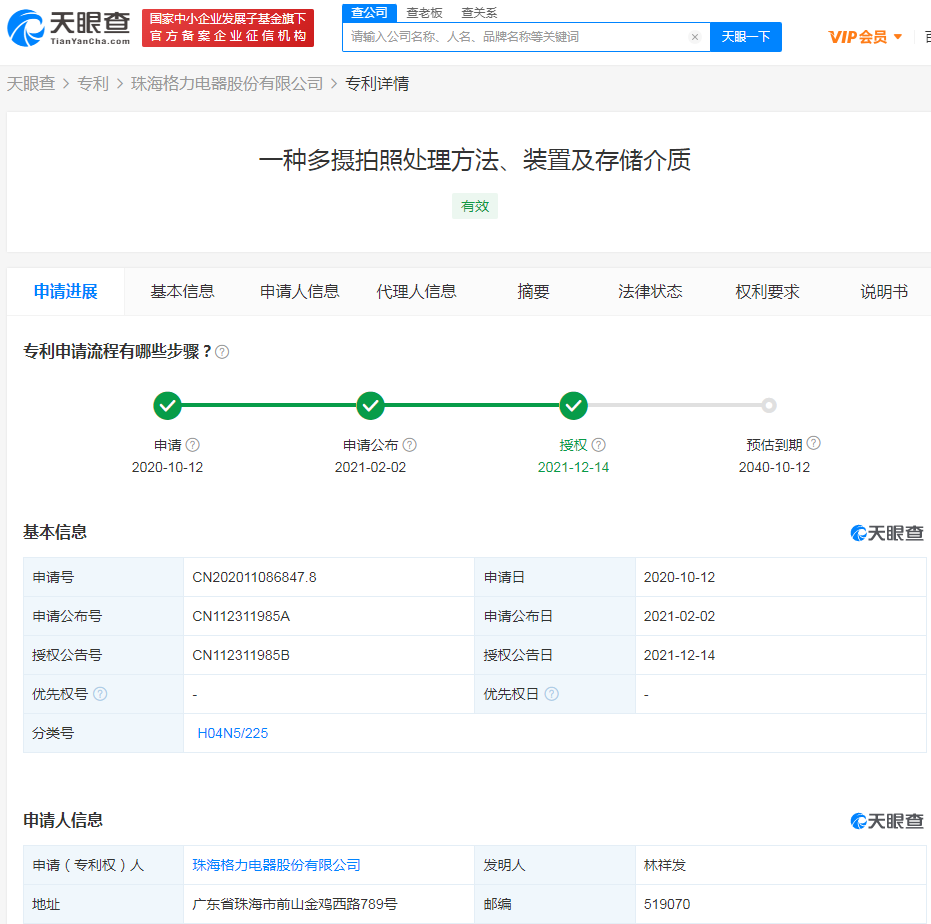Select the 查关系 search tab

[x=479, y=12]
